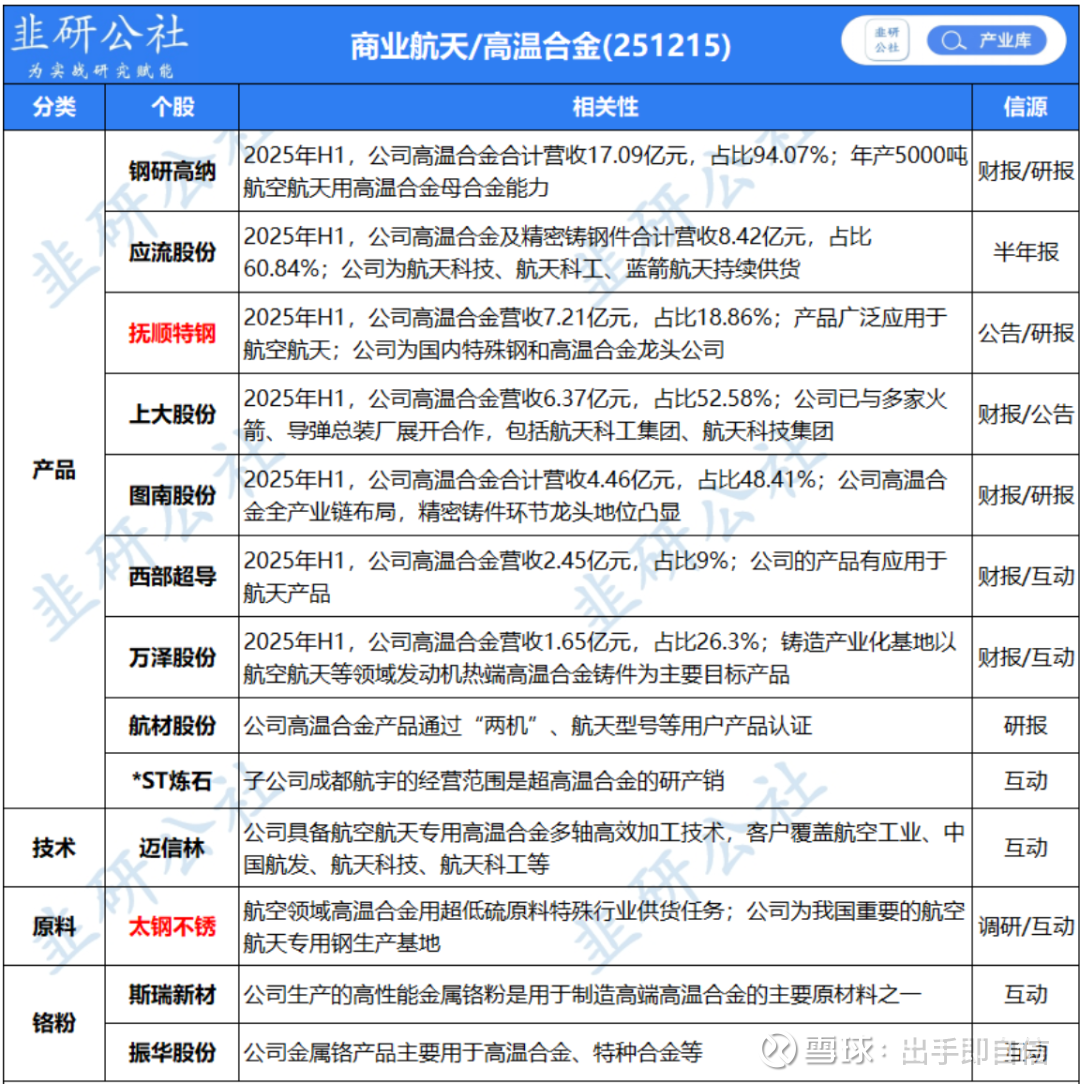Screen dimensions: 1080x1084
Task: Click 迈信林 description about 多轴高效加工技术
Action: (604, 848)
